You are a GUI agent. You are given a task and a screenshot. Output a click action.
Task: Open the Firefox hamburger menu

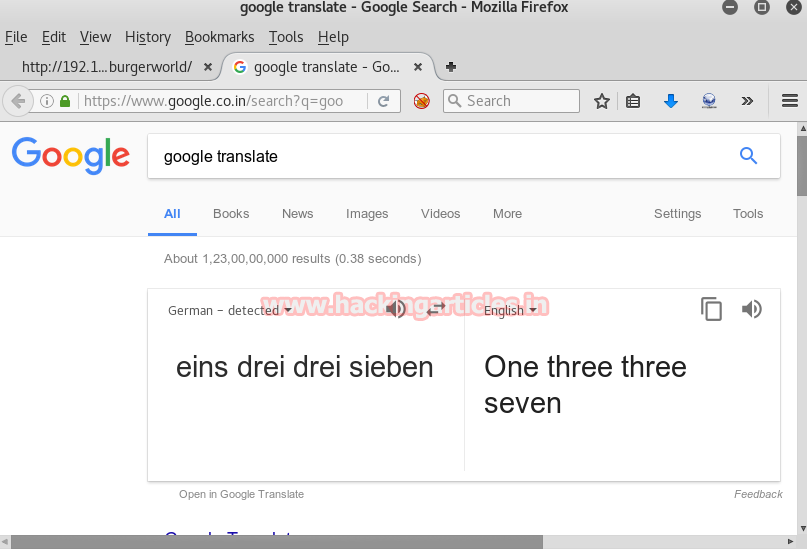click(x=789, y=101)
